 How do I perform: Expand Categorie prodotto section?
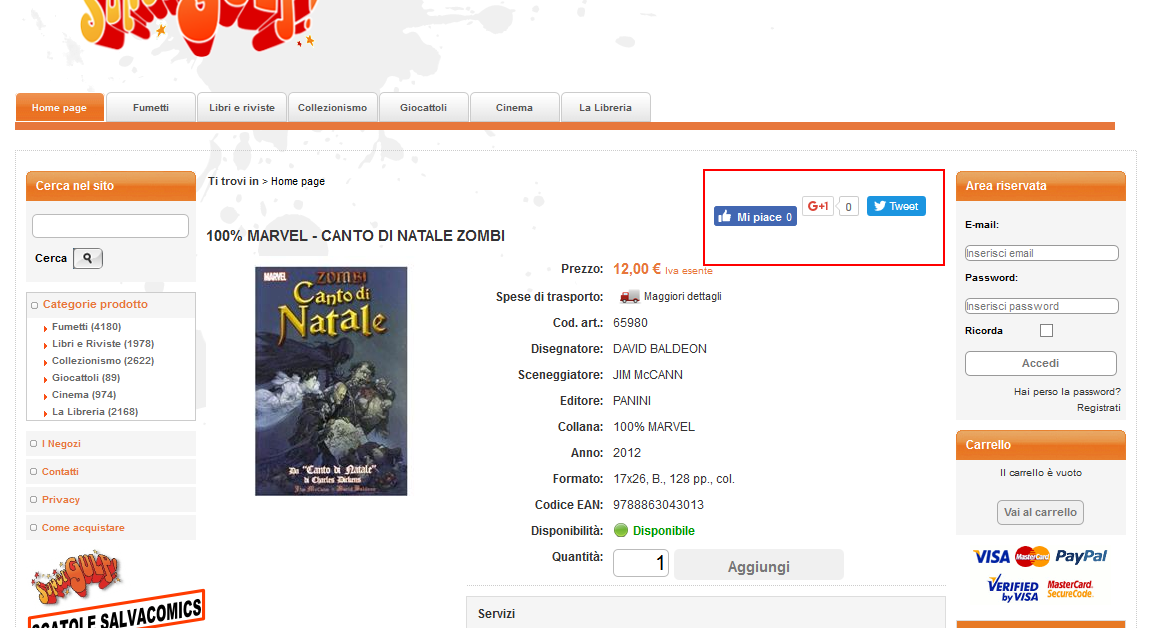[95, 305]
